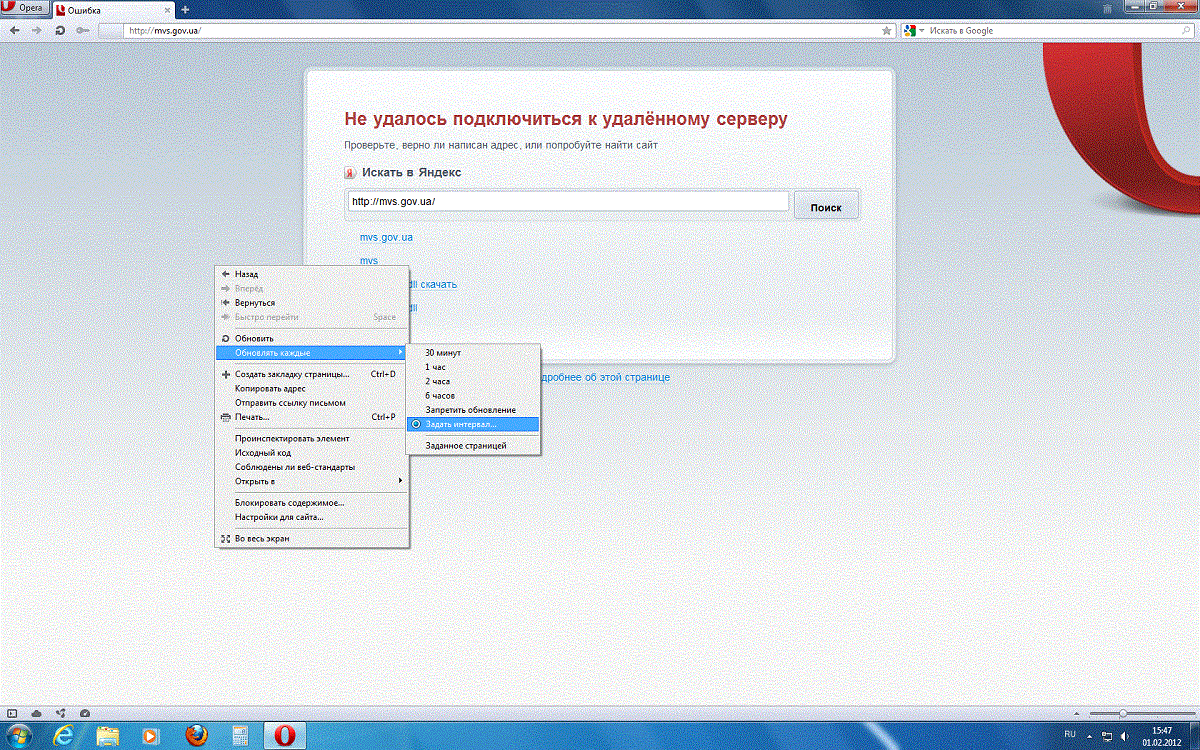Viewport: 1200px width, 750px height.
Task: Click the back arrow navigation button
Action: (x=15, y=31)
